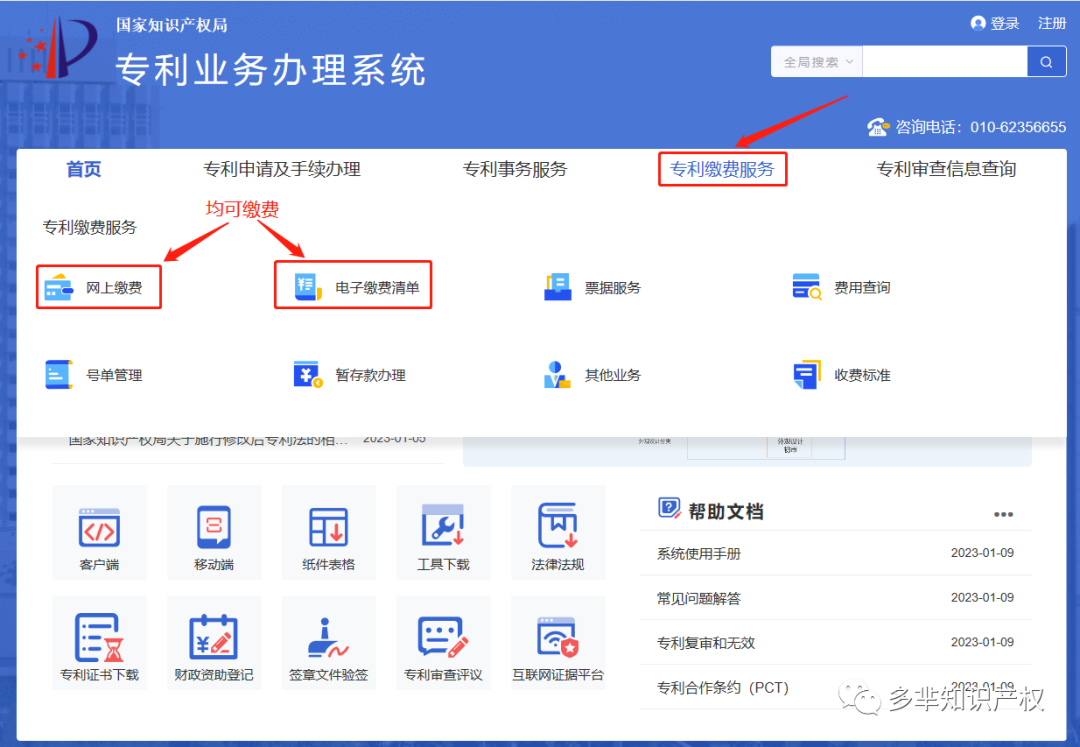The height and width of the screenshot is (747, 1080).
Task: Go to the 首页 home tab
Action: click(x=83, y=169)
